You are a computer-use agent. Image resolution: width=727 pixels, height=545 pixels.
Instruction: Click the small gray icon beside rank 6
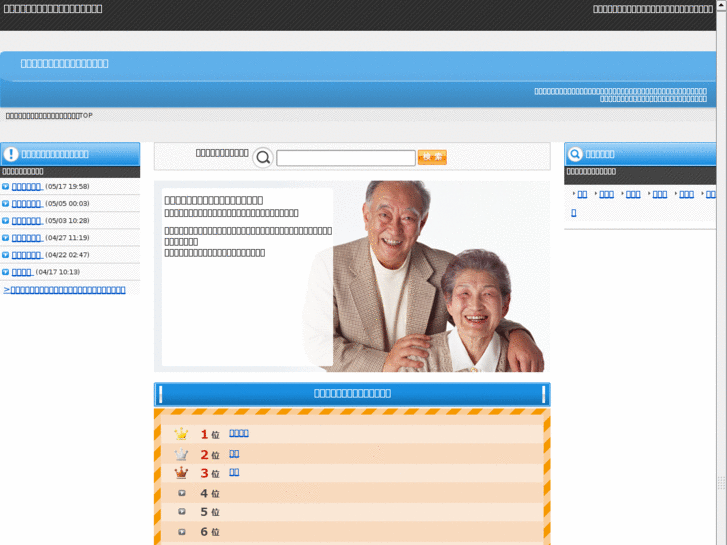(x=182, y=532)
